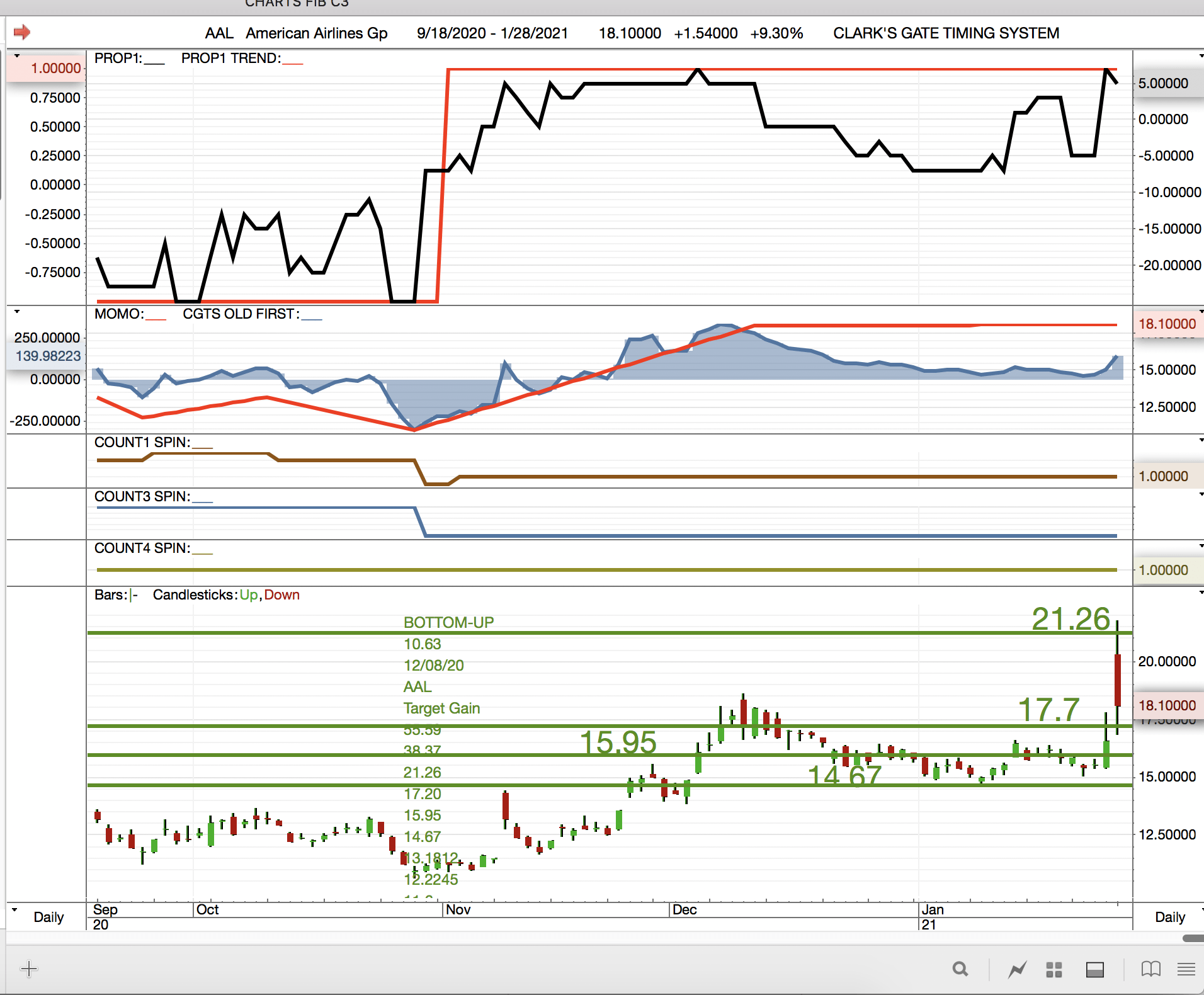The image size is (1204, 995).
Task: Click the 9/18/2020 - 1/28/2021 date range
Action: (492, 33)
